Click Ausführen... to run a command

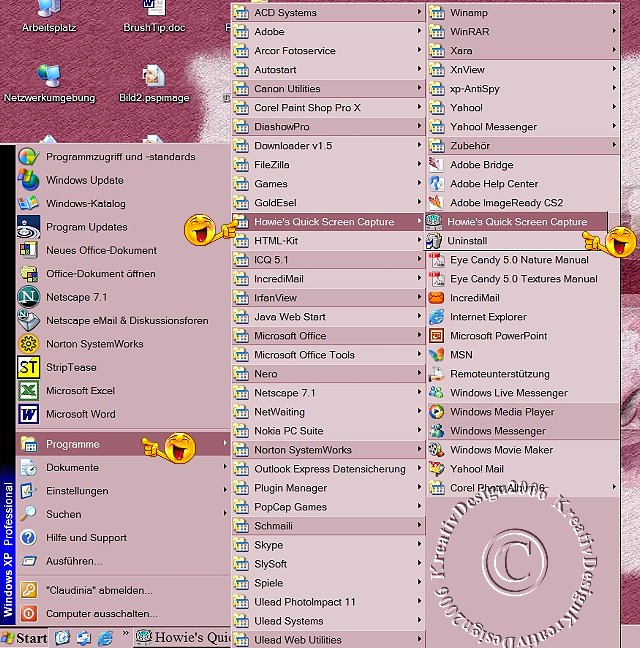(x=123, y=561)
